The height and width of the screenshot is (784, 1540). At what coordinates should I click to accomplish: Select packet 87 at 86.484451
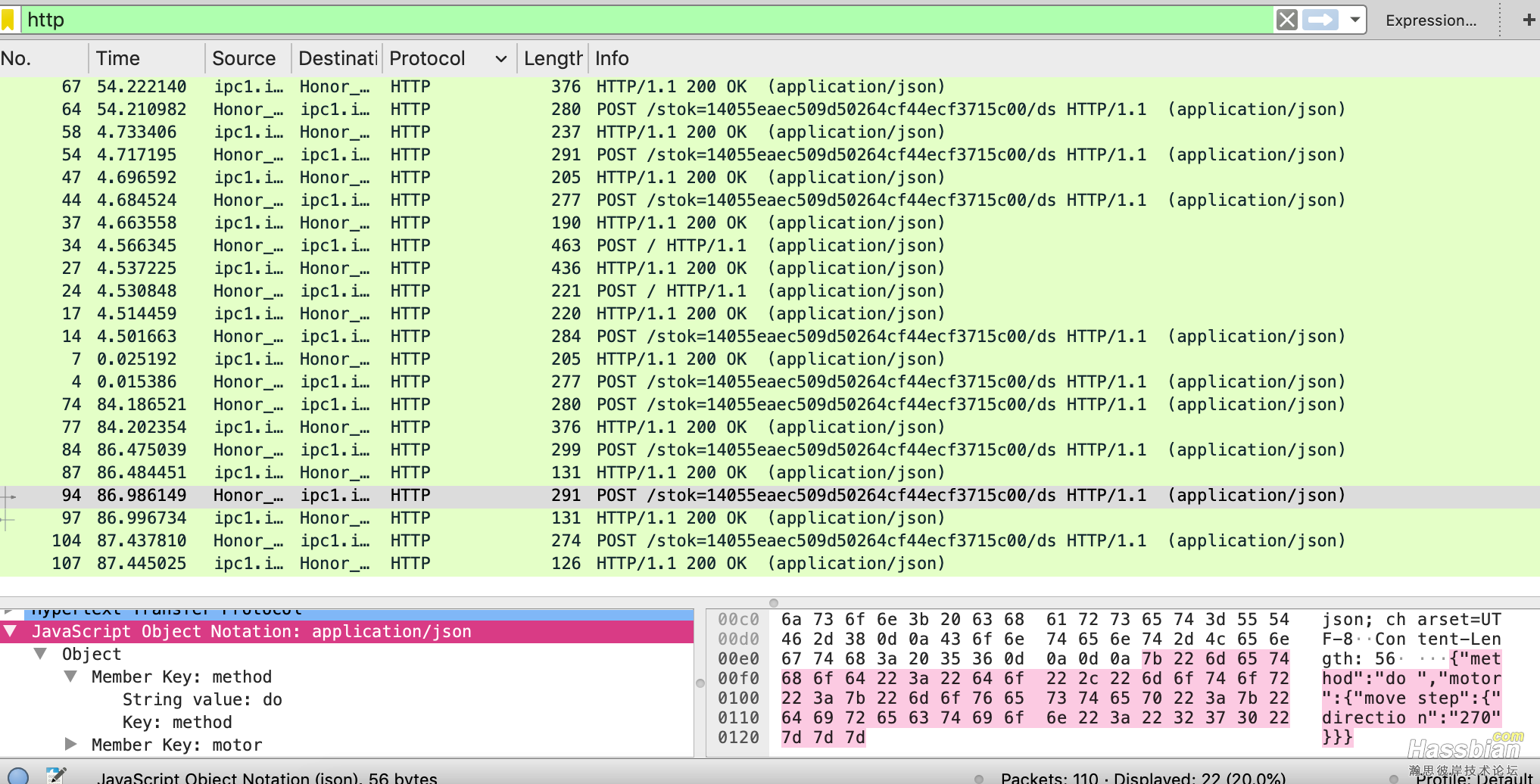pos(770,473)
